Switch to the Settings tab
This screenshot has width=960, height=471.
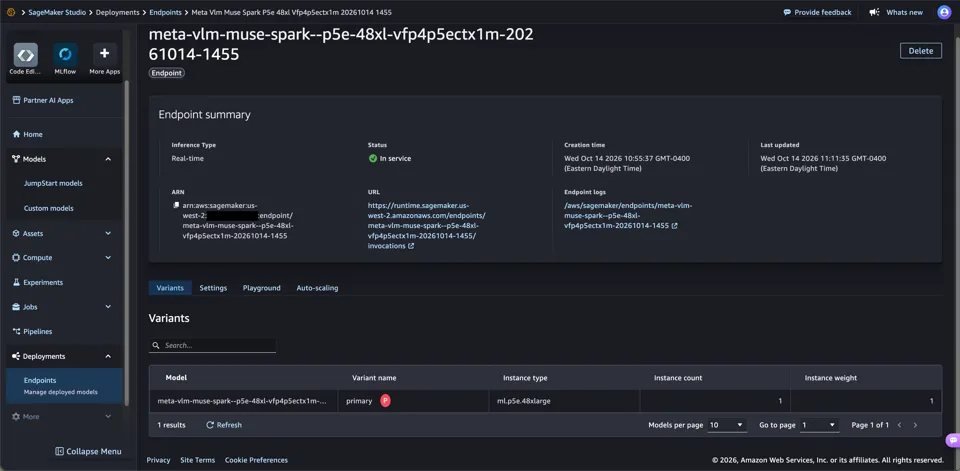(213, 288)
